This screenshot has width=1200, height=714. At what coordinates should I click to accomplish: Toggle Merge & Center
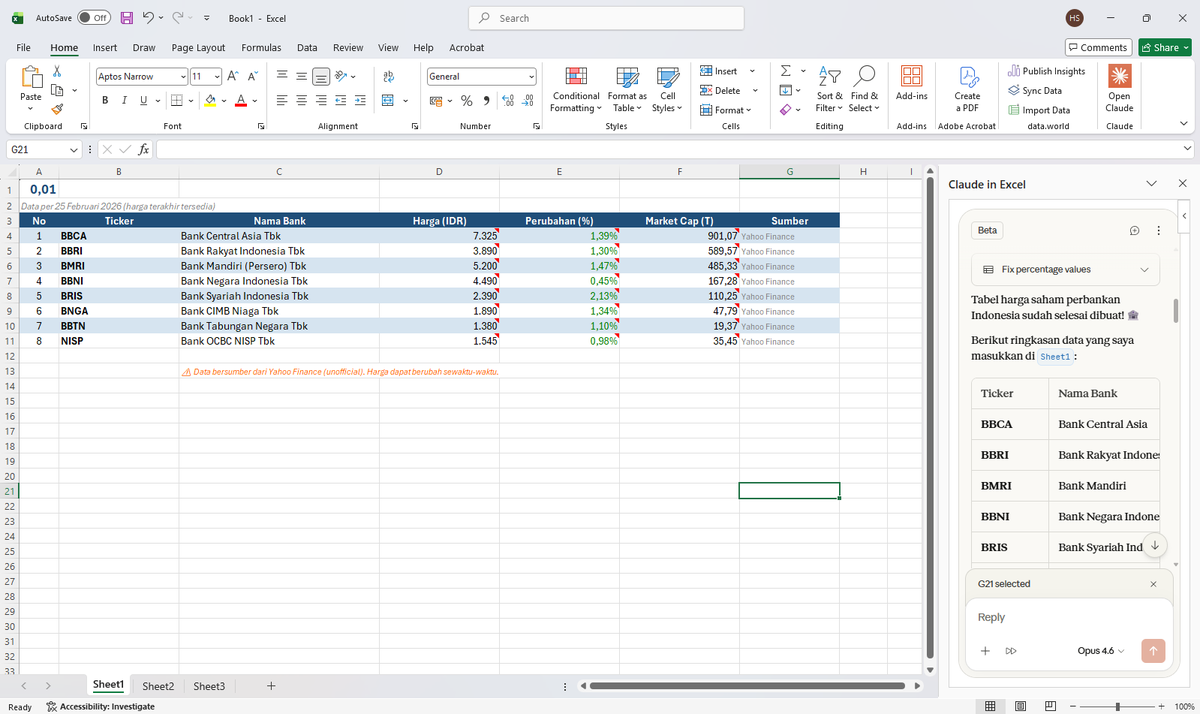click(x=388, y=100)
